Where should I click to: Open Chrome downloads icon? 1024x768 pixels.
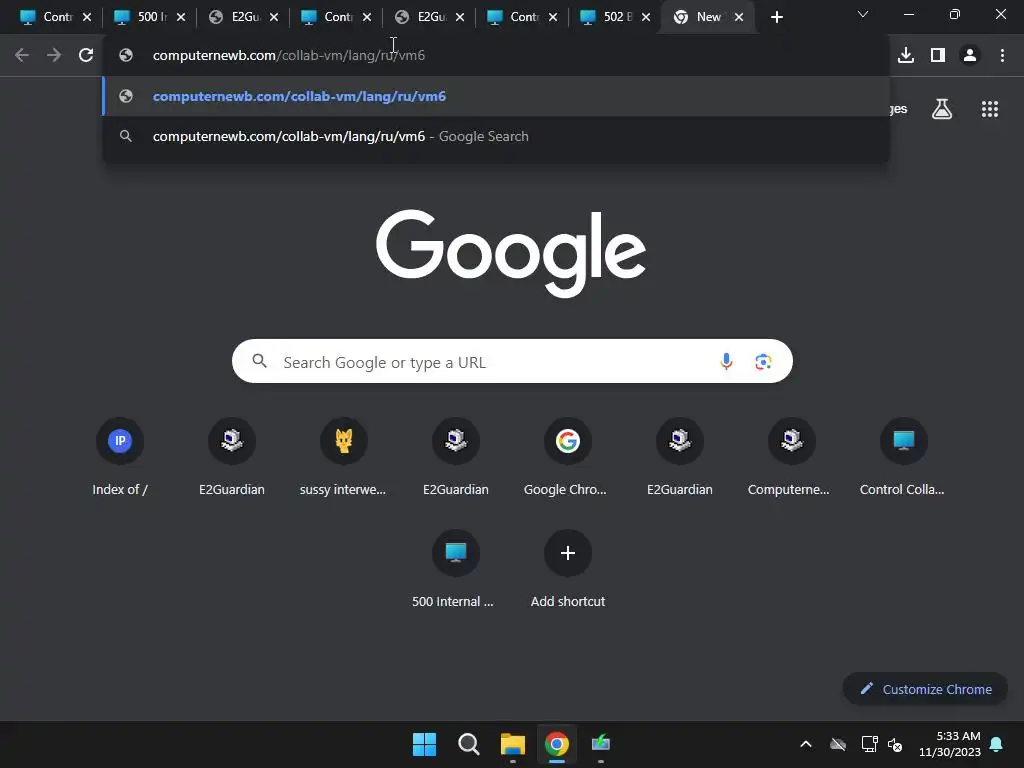(906, 56)
